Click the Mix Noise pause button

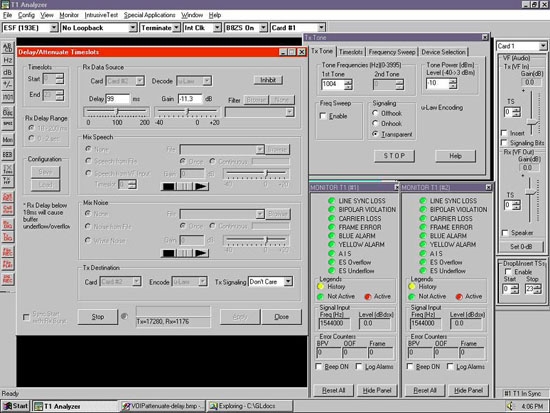coord(185,253)
